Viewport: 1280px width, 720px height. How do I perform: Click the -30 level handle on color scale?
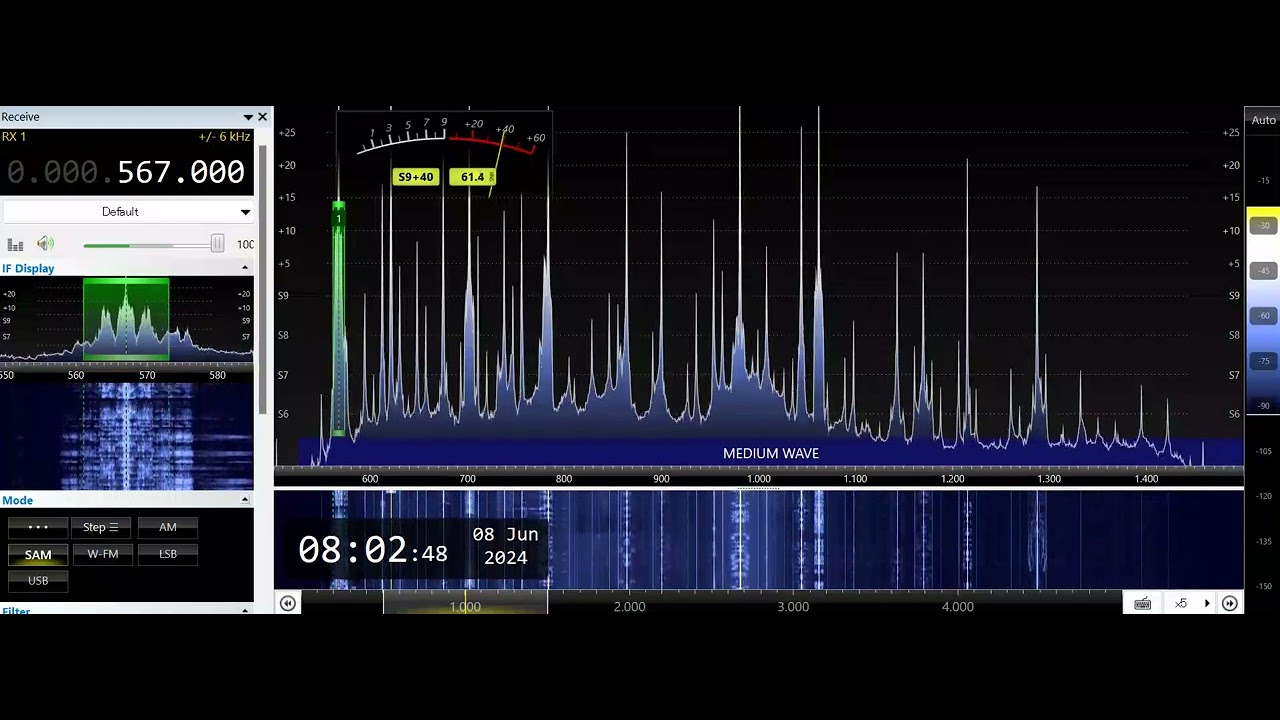(x=1264, y=226)
